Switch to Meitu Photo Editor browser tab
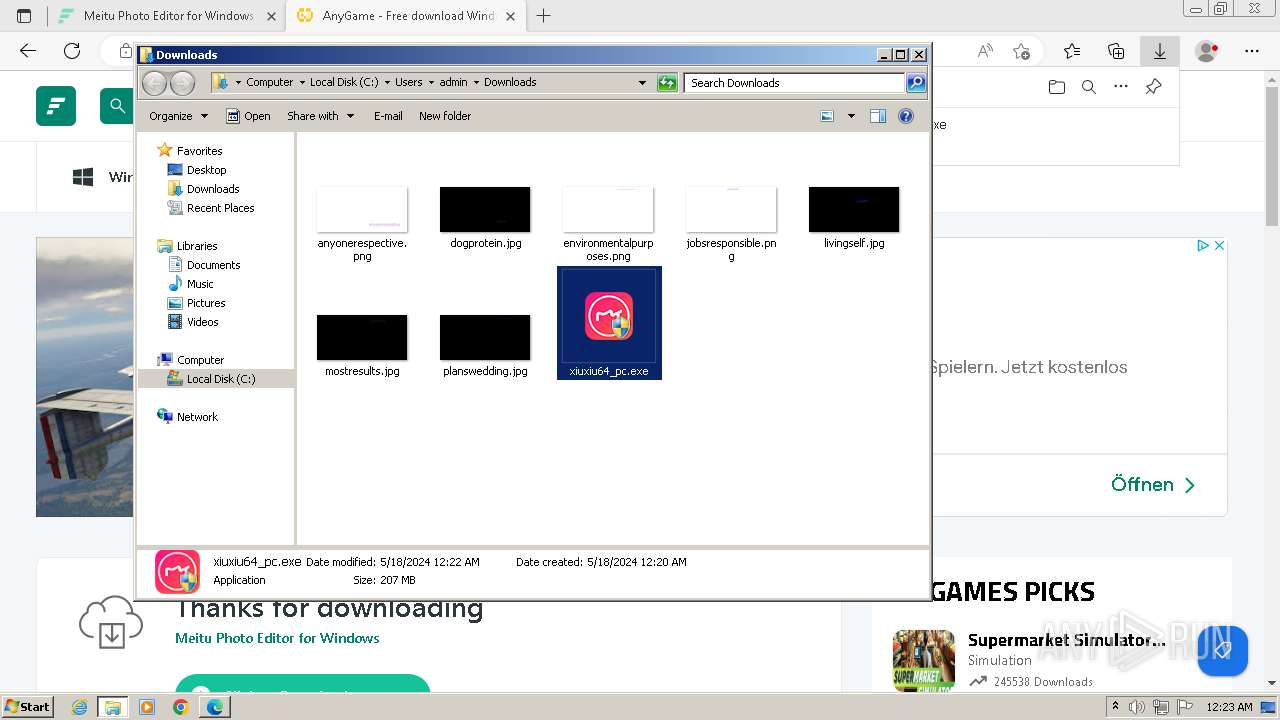The width and height of the screenshot is (1280, 720). tap(166, 16)
